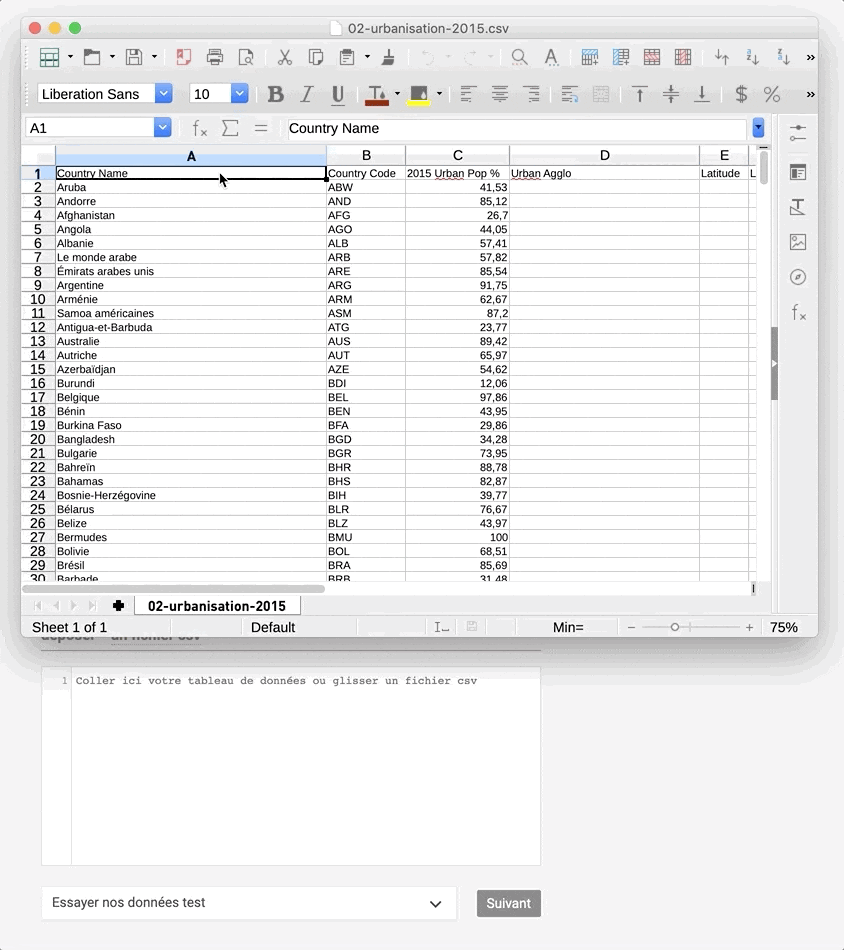The image size is (844, 950).
Task: Open the sidebar Properties deck
Action: tap(798, 173)
